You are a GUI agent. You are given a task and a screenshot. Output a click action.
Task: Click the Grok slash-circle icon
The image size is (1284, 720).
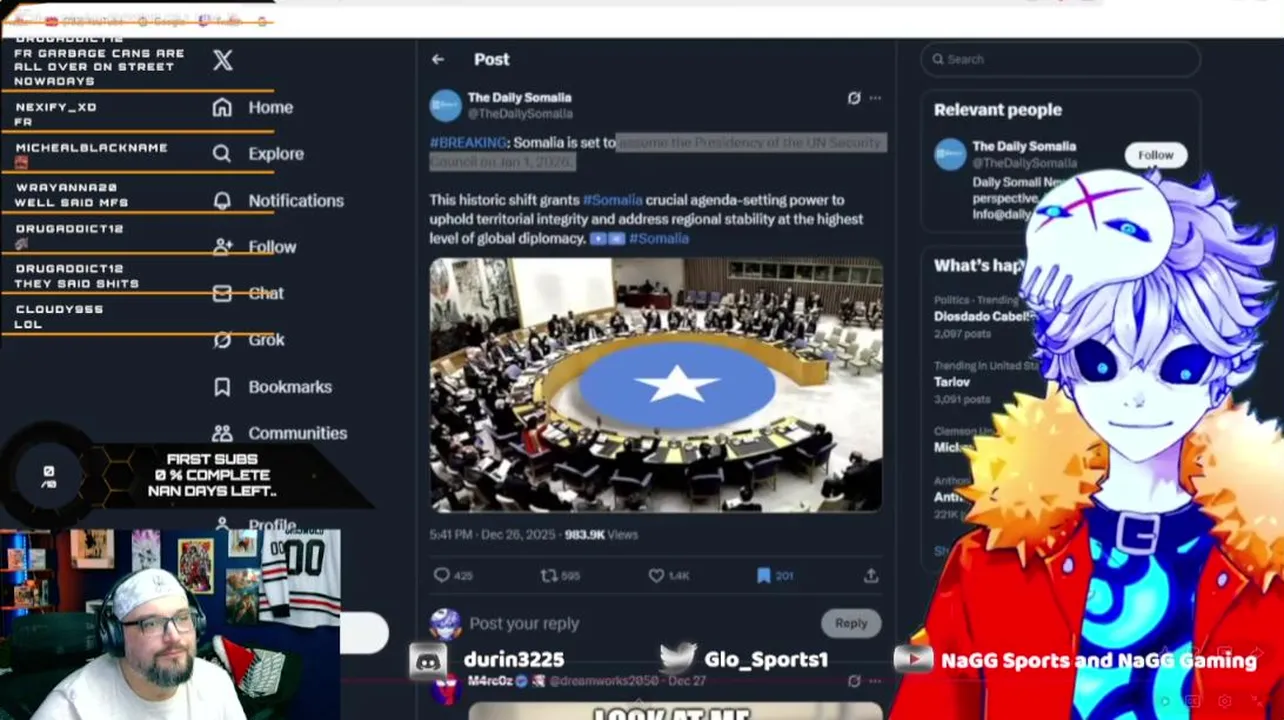pos(222,340)
